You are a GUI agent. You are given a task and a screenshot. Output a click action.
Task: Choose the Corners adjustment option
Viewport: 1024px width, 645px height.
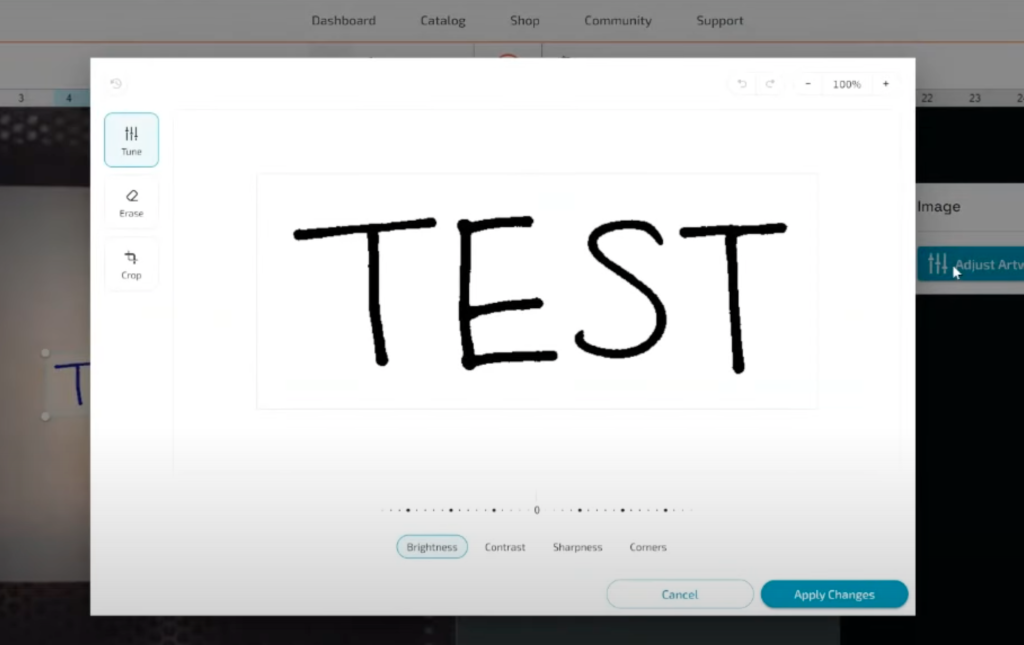[x=648, y=547]
